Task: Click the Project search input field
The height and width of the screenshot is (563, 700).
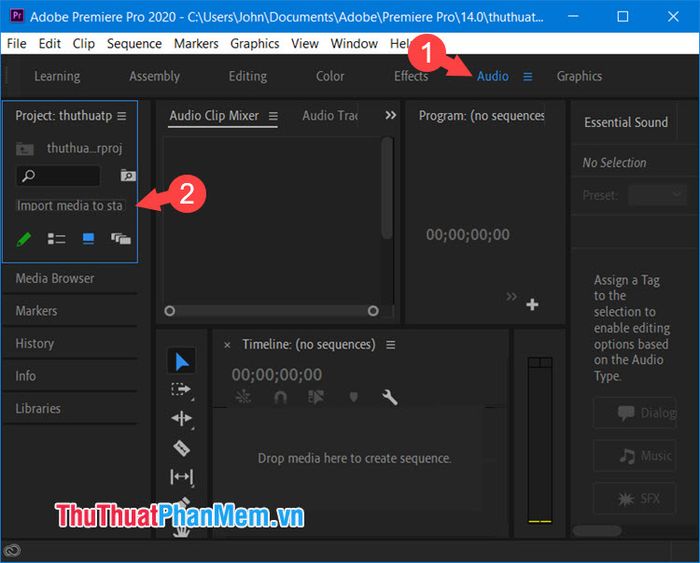Action: coord(58,176)
